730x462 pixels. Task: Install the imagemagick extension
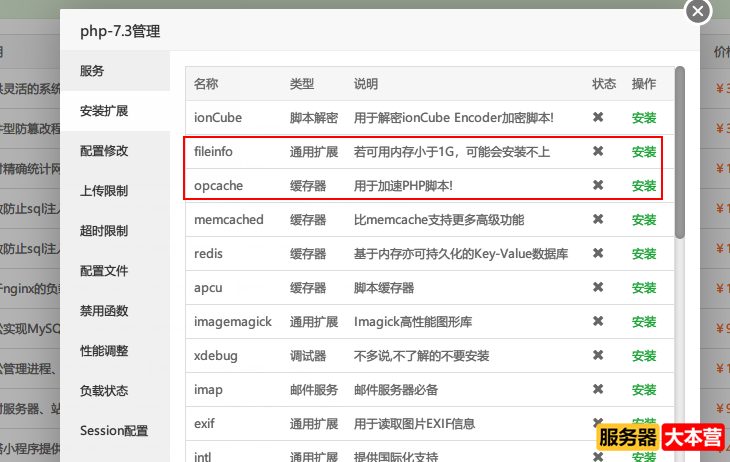[644, 322]
